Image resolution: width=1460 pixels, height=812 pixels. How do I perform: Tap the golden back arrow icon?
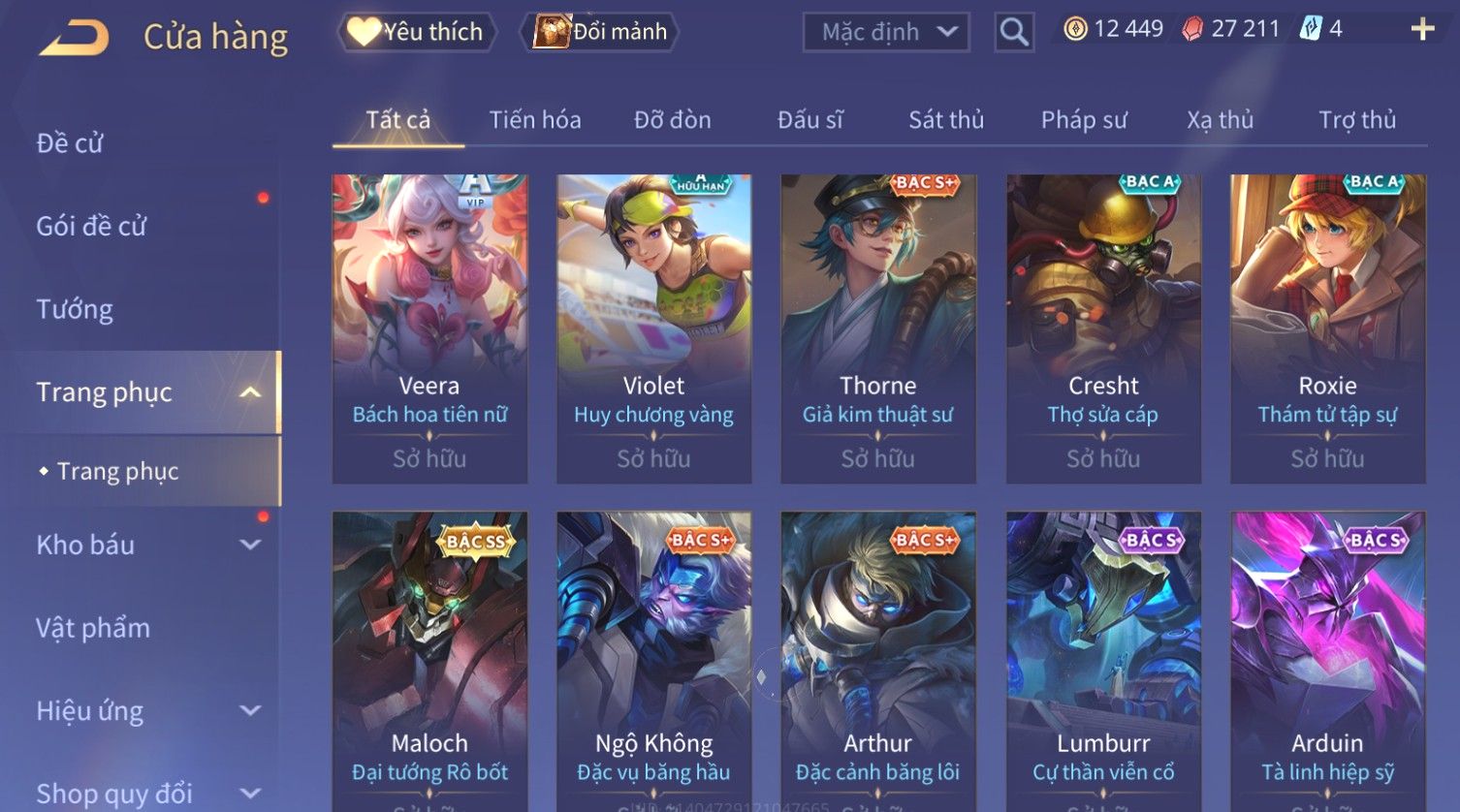[74, 38]
